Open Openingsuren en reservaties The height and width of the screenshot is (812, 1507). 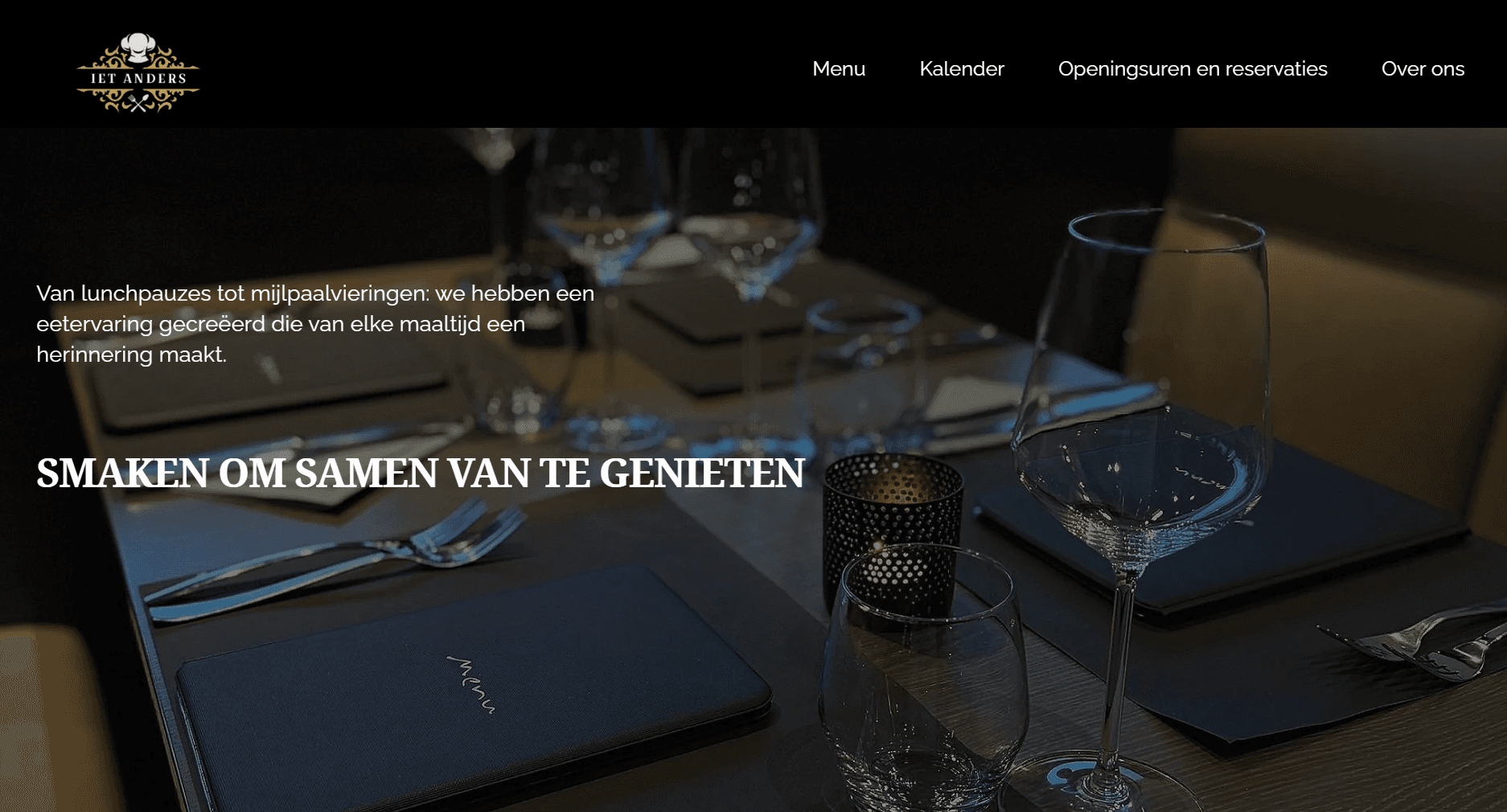tap(1193, 68)
